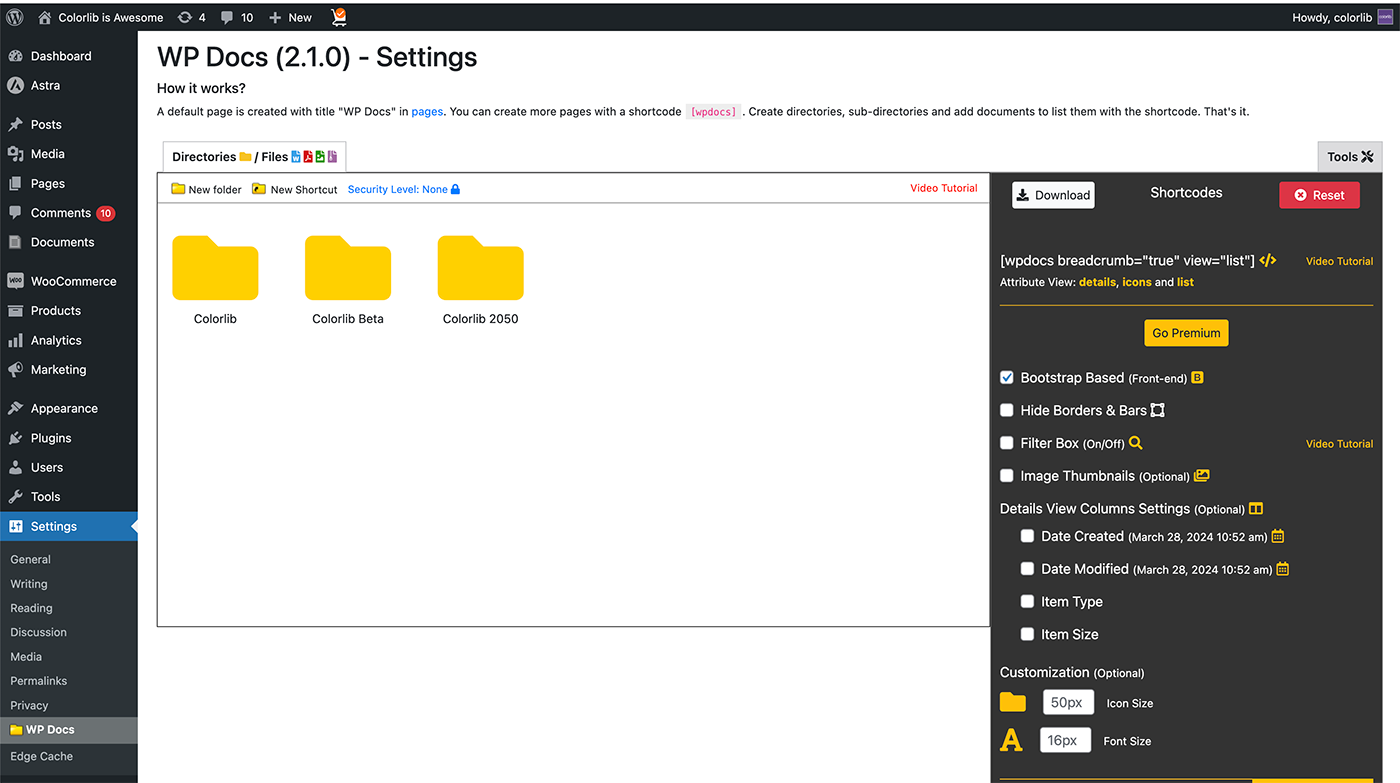Open Comments in the sidebar
1400x783 pixels.
click(69, 213)
